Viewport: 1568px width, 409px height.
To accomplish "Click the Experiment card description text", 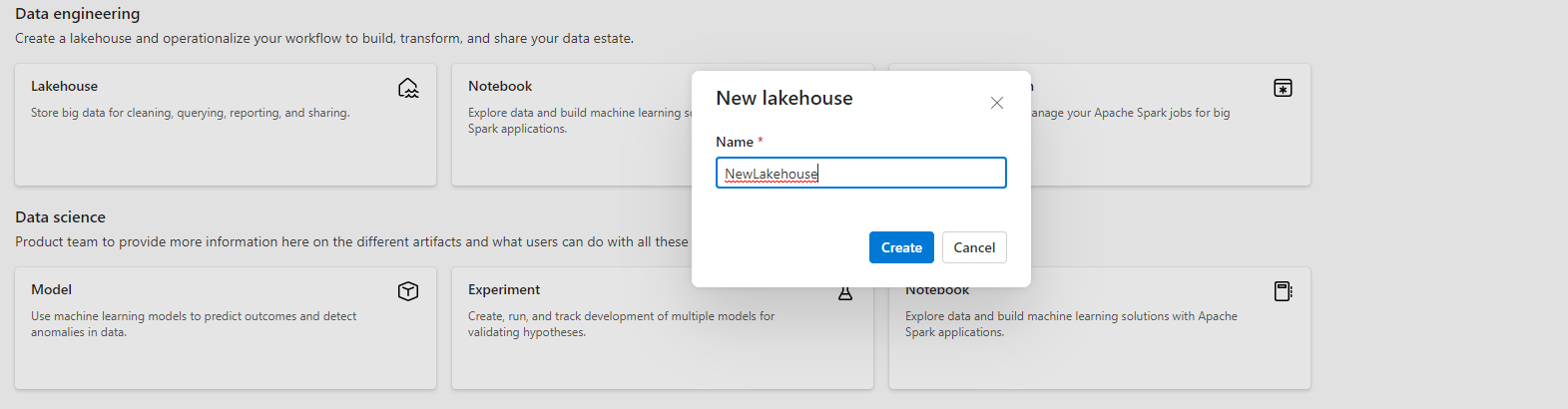I will (621, 323).
